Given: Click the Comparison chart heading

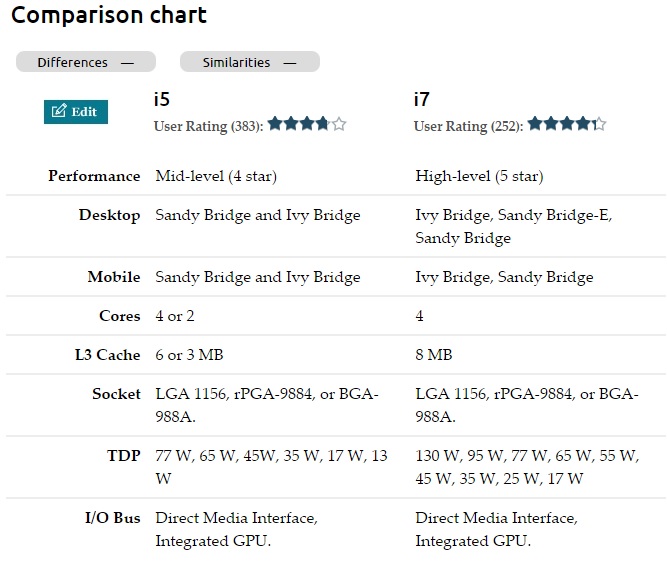Looking at the screenshot, I should (x=109, y=15).
